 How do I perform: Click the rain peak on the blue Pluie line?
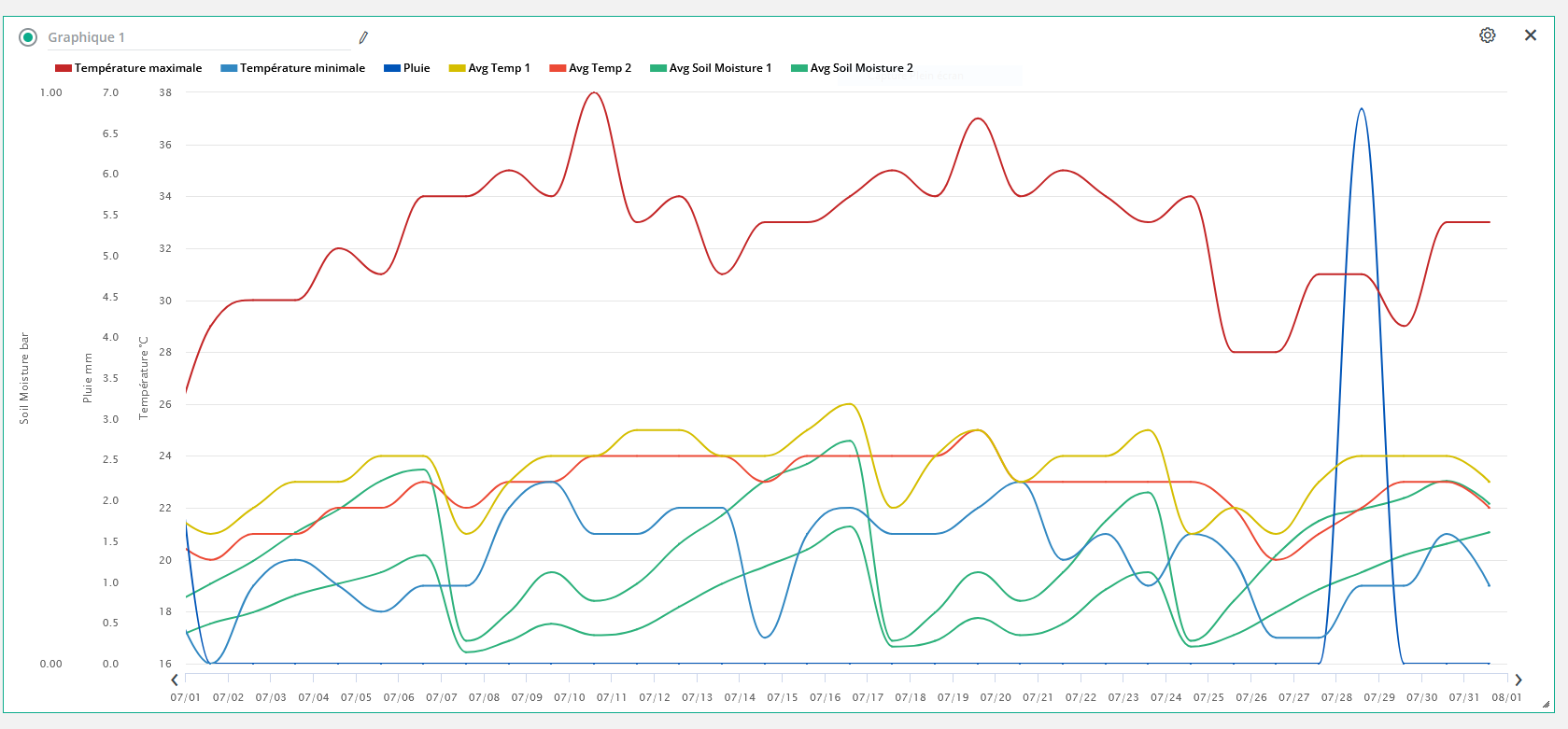[x=1362, y=109]
